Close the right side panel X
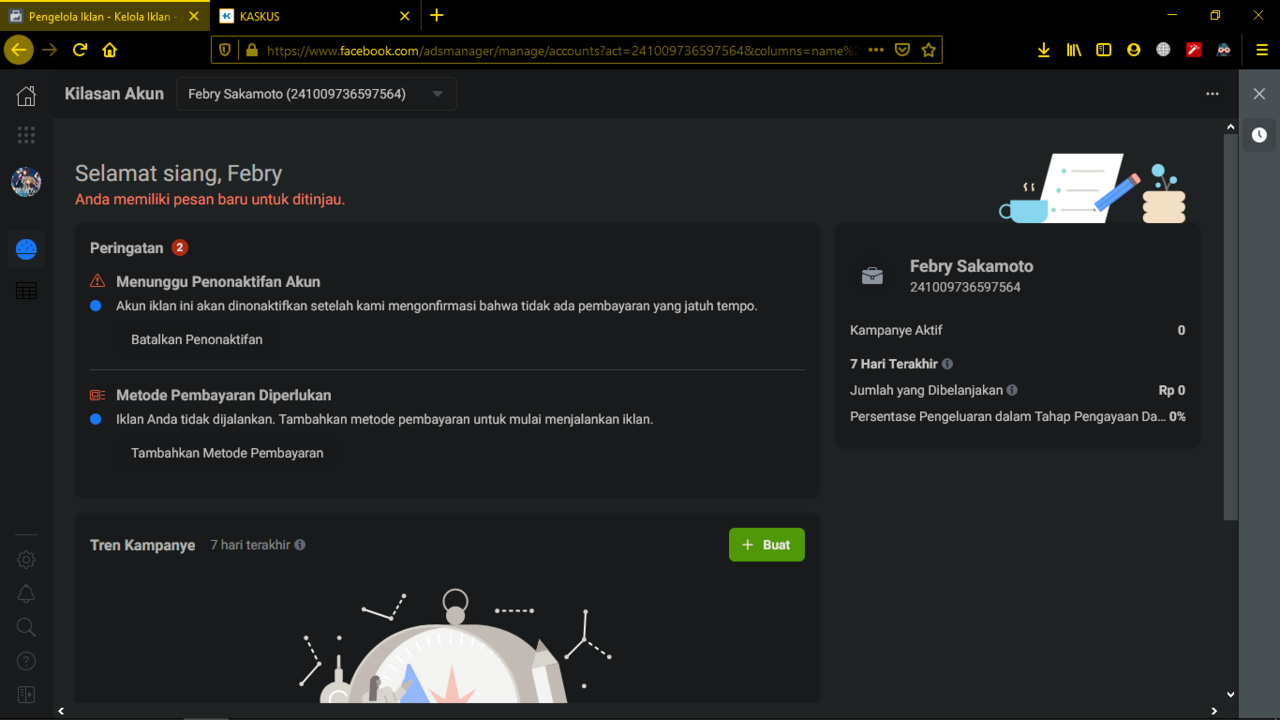The height and width of the screenshot is (720, 1280). coord(1259,93)
